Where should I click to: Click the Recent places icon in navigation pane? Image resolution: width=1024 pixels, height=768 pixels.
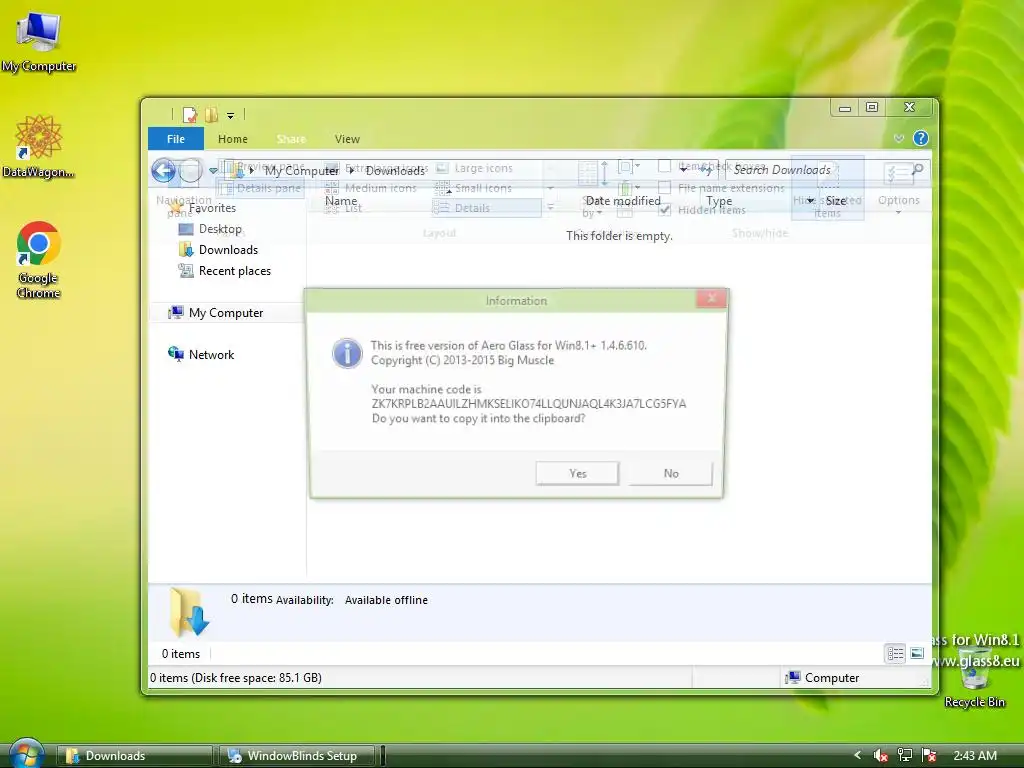pyautogui.click(x=186, y=270)
